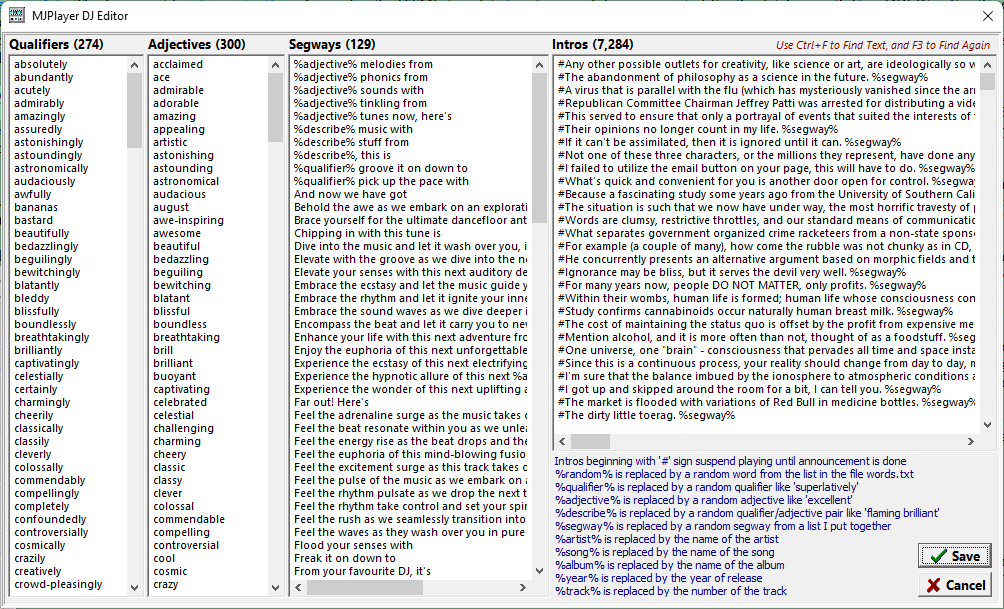Select '%describe% music with' segway

[x=353, y=129]
